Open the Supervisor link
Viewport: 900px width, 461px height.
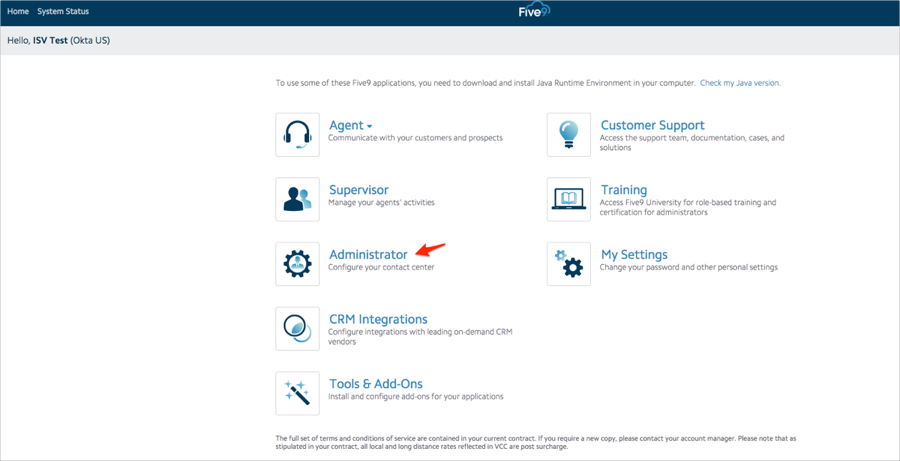tap(358, 190)
